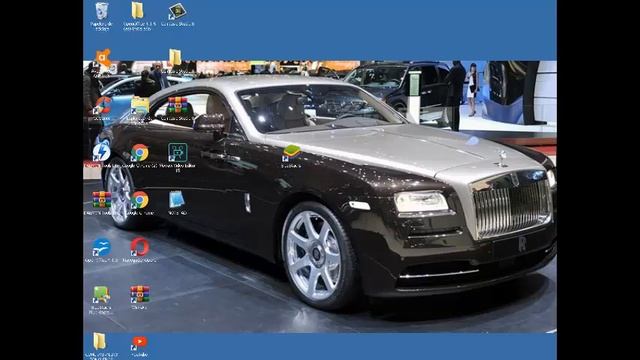Viewport: 640px width, 360px height.
Task: Launch Daemon Tools Lite lightning icon
Action: [101, 152]
